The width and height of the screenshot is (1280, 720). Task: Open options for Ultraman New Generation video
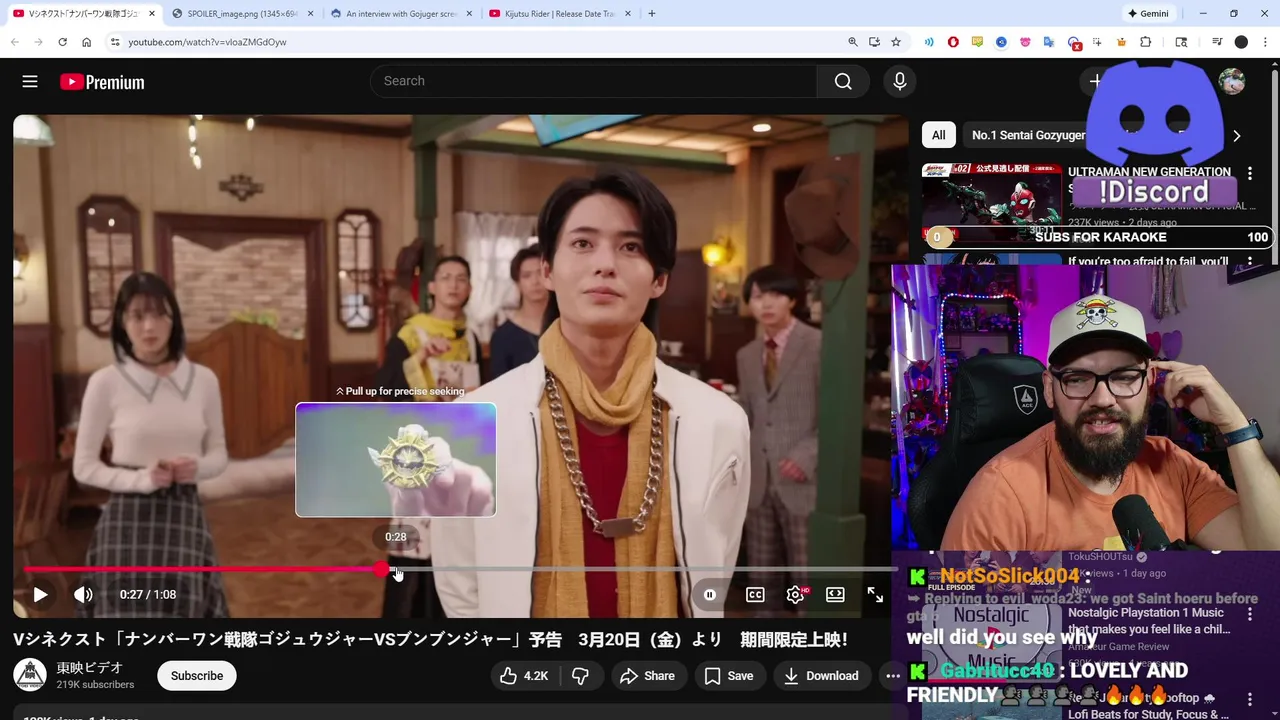point(1250,173)
